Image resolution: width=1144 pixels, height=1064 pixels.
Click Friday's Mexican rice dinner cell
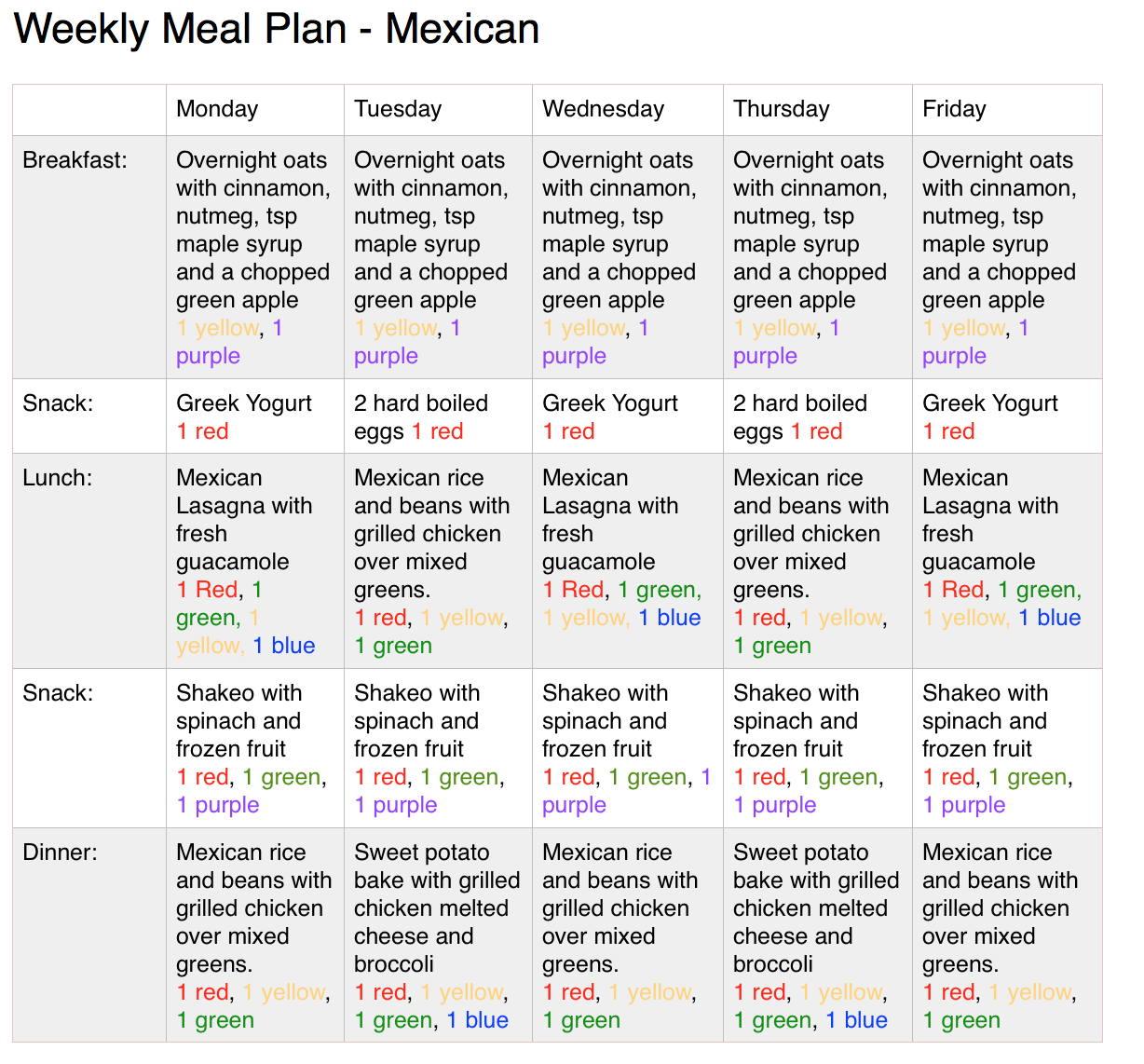[1007, 934]
